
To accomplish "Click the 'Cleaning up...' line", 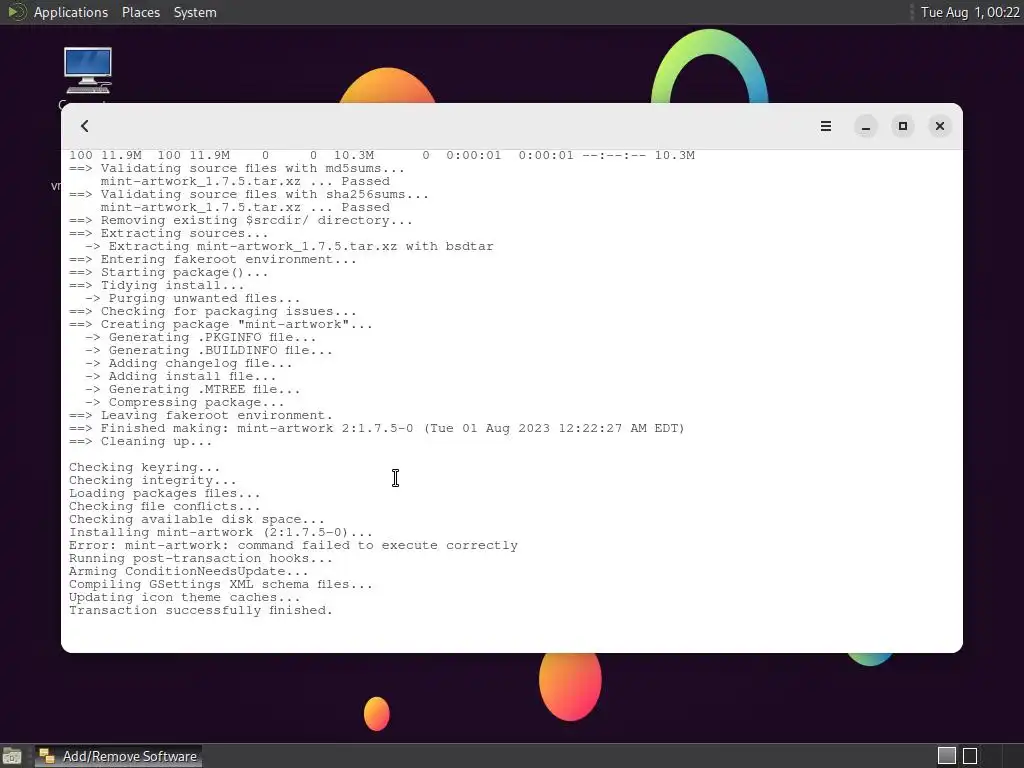I will [x=140, y=441].
